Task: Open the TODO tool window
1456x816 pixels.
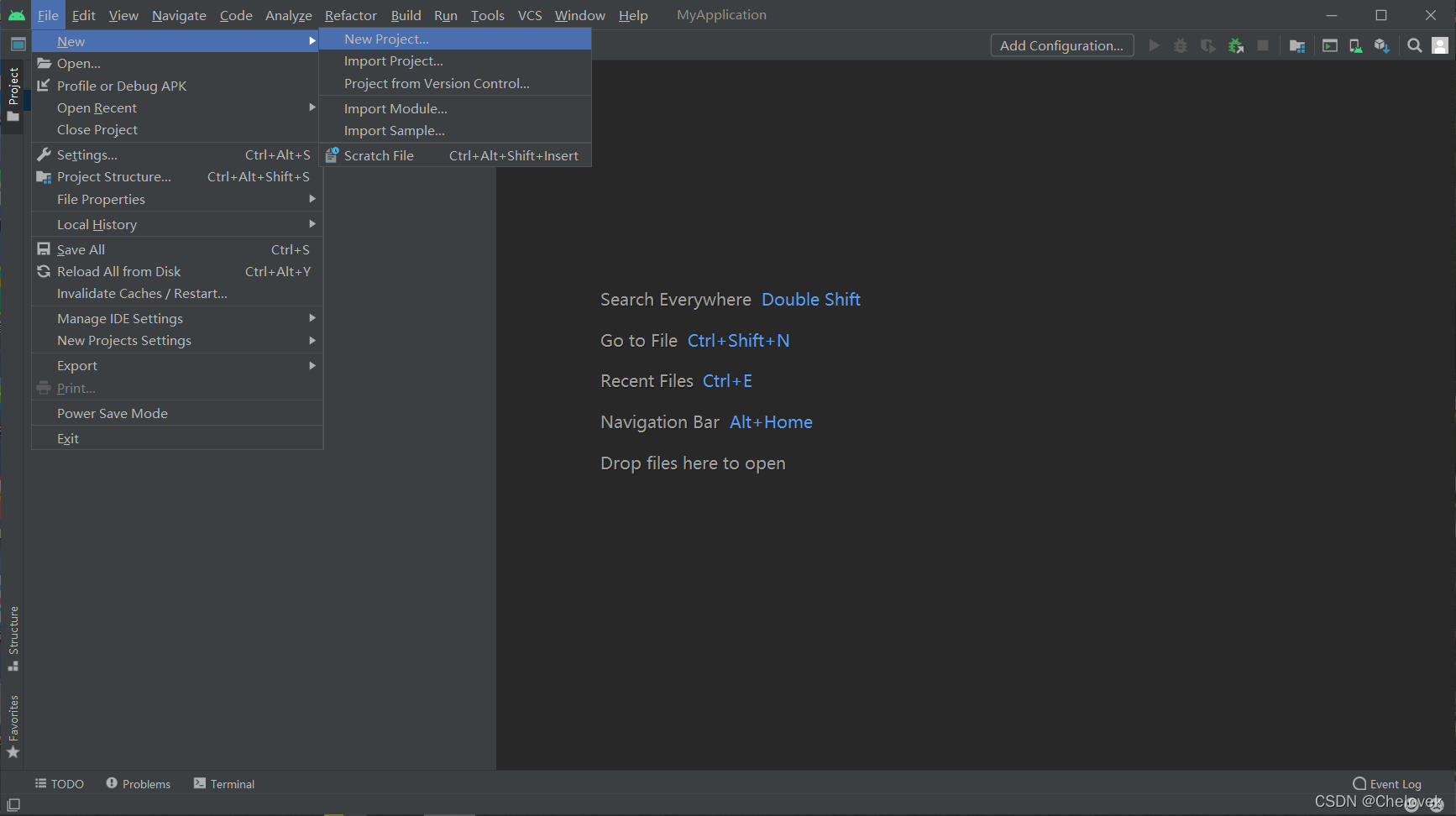Action: tap(60, 784)
